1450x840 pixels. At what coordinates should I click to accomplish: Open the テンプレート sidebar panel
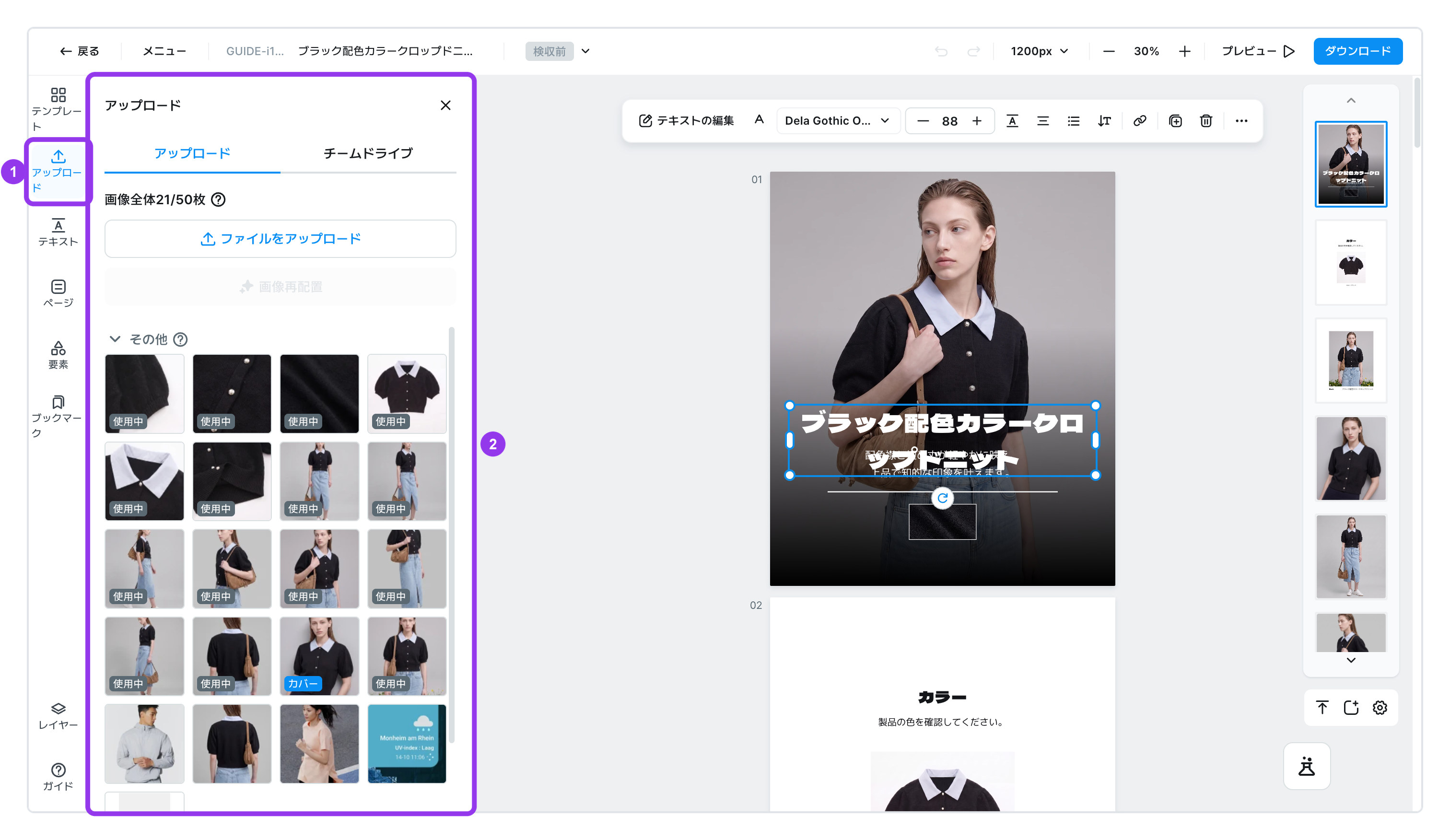pos(58,109)
